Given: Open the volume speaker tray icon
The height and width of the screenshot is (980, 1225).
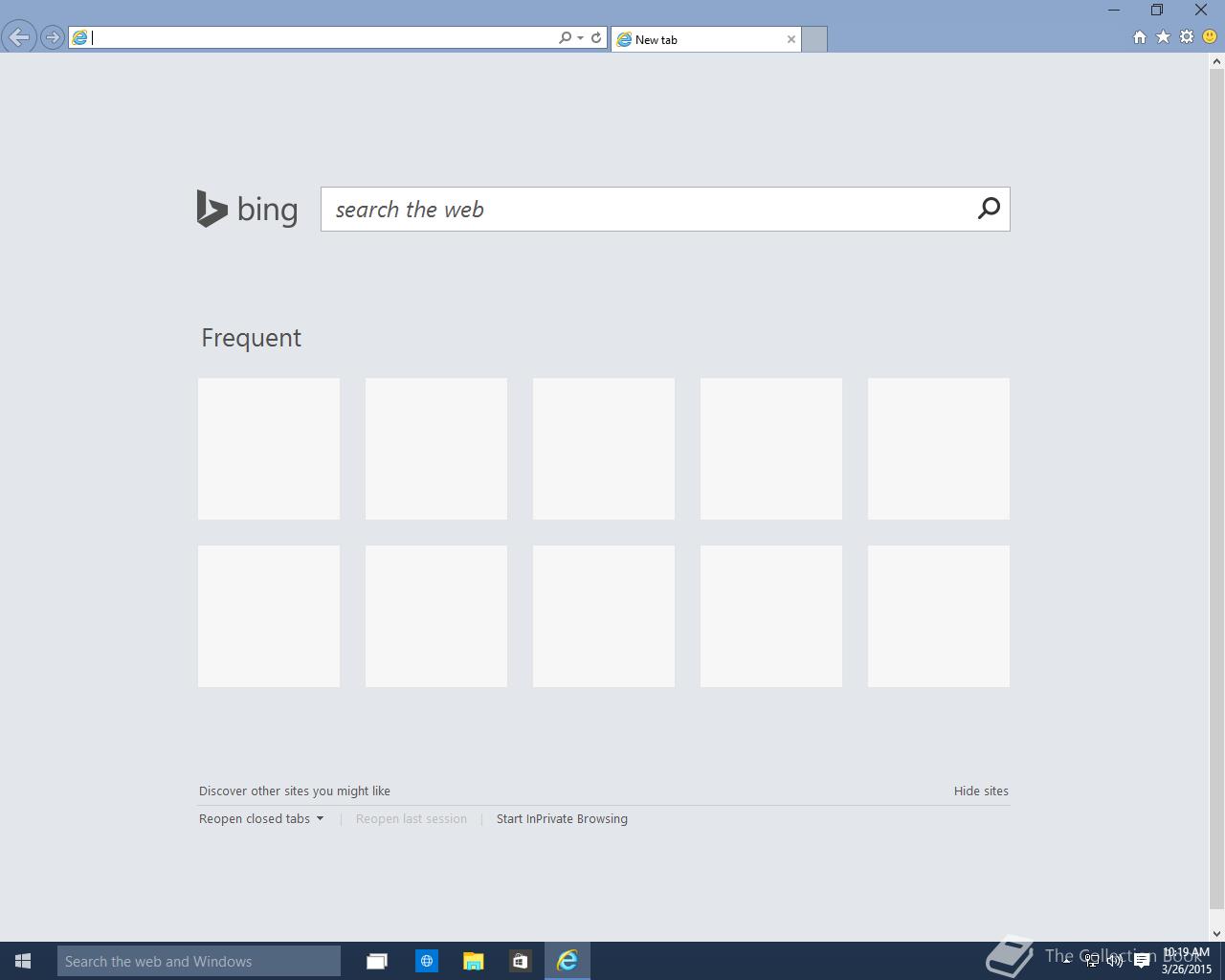Looking at the screenshot, I should click(1115, 961).
